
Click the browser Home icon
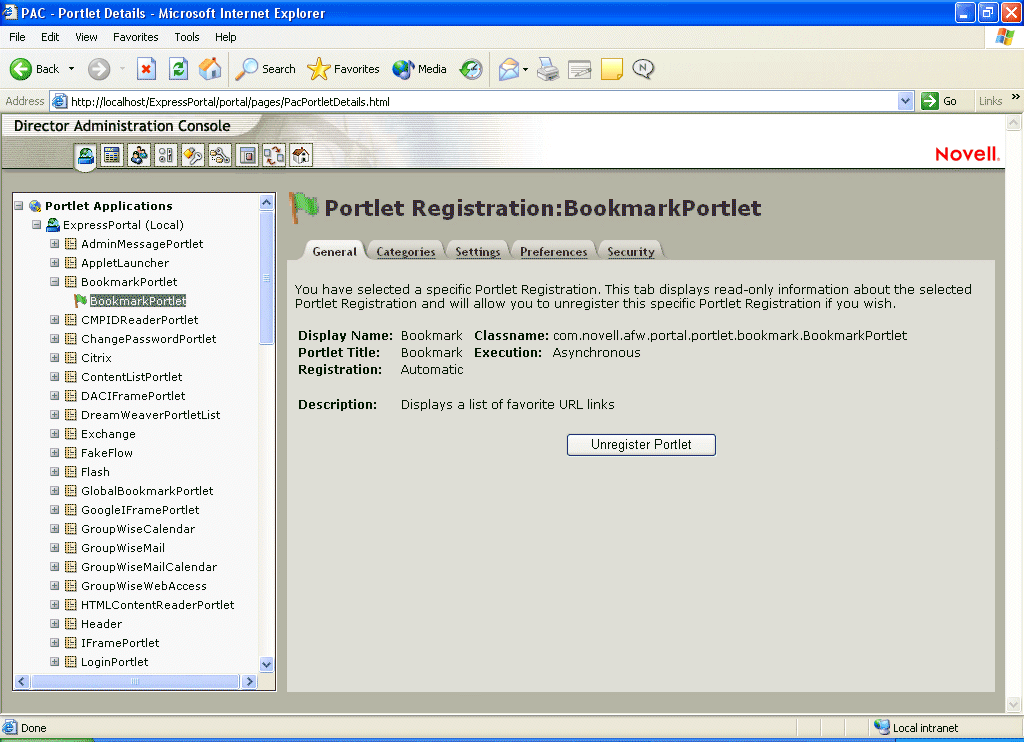tap(210, 69)
